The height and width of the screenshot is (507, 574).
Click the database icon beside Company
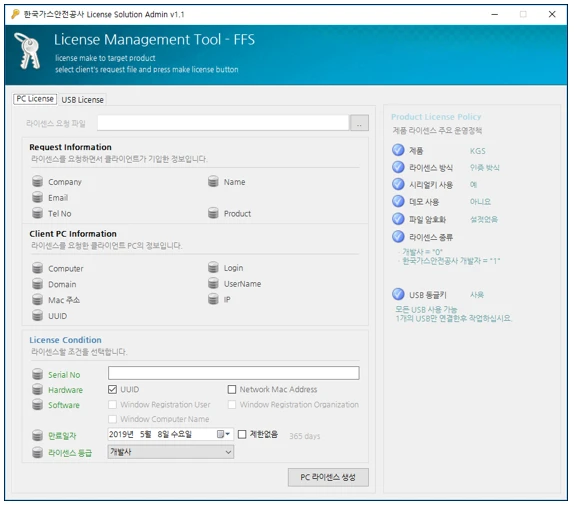[38, 181]
